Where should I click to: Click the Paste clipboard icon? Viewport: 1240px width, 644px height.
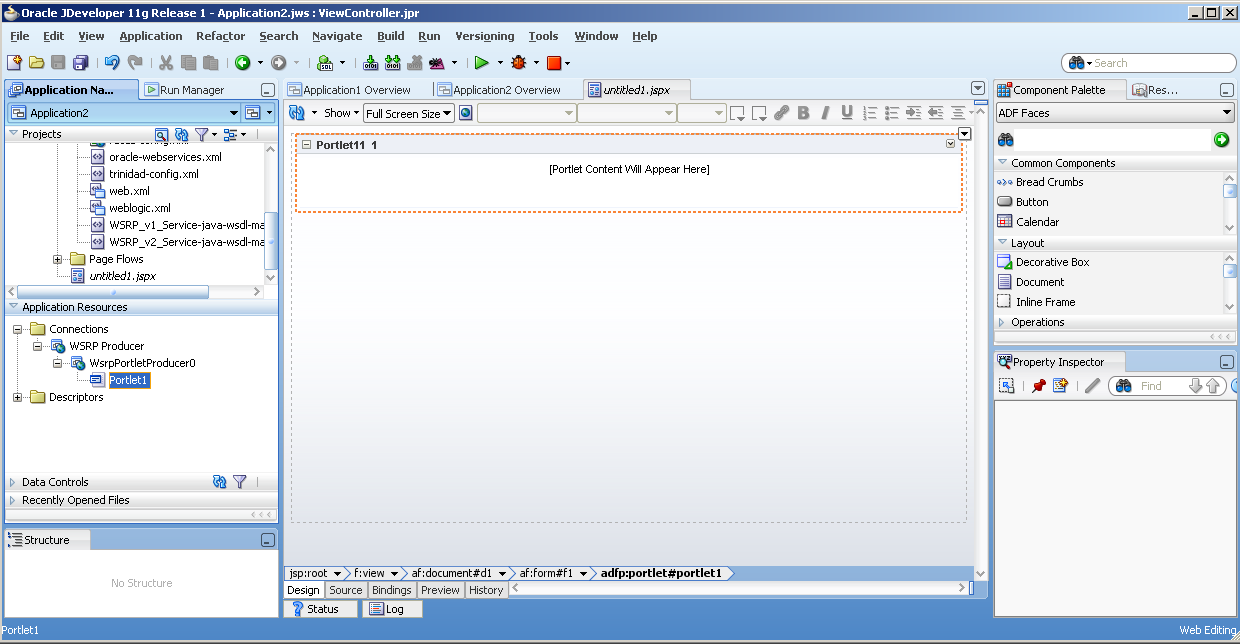[210, 63]
